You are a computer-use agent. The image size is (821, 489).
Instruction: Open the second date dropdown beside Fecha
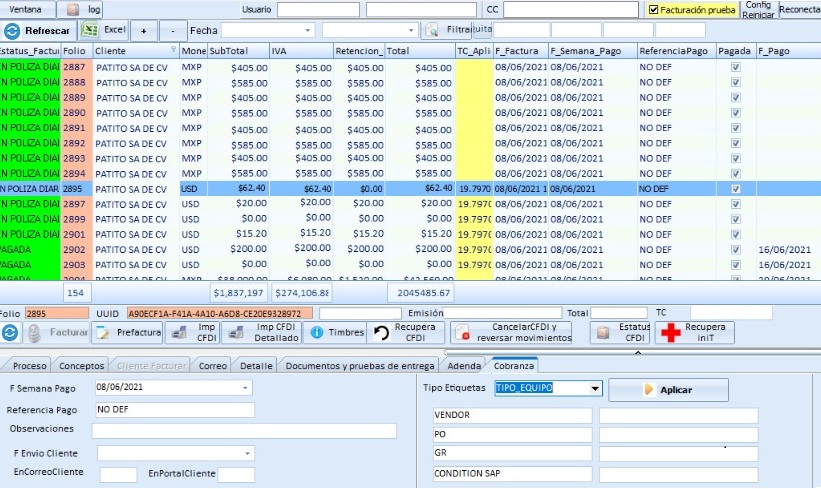point(411,30)
